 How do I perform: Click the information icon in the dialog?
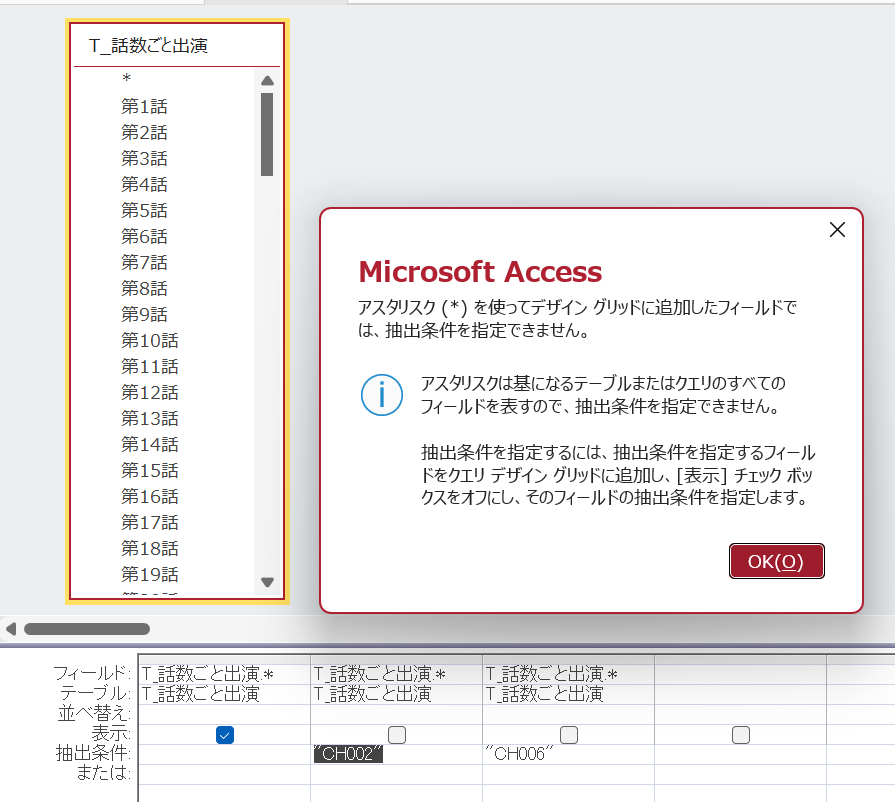[382, 395]
